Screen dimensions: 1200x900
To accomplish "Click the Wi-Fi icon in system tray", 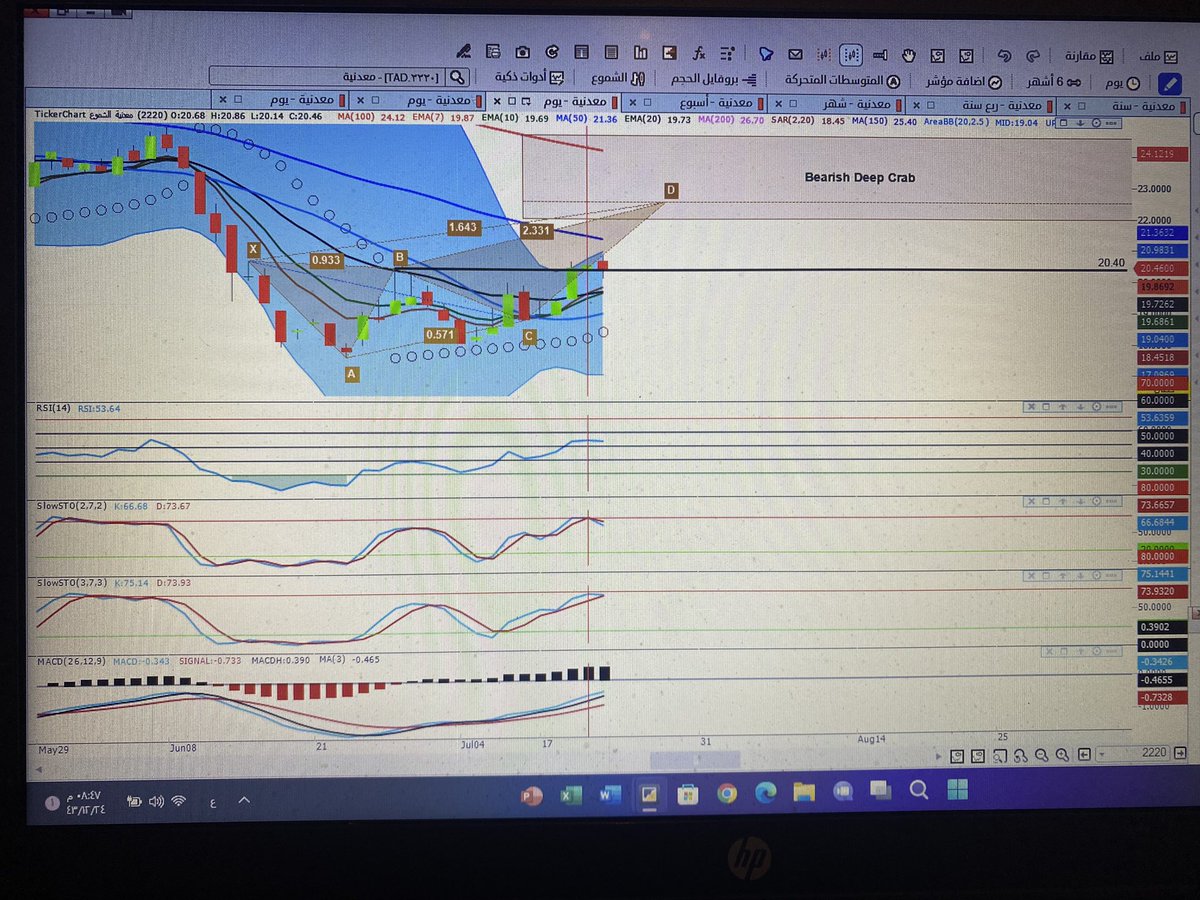I will tap(180, 801).
